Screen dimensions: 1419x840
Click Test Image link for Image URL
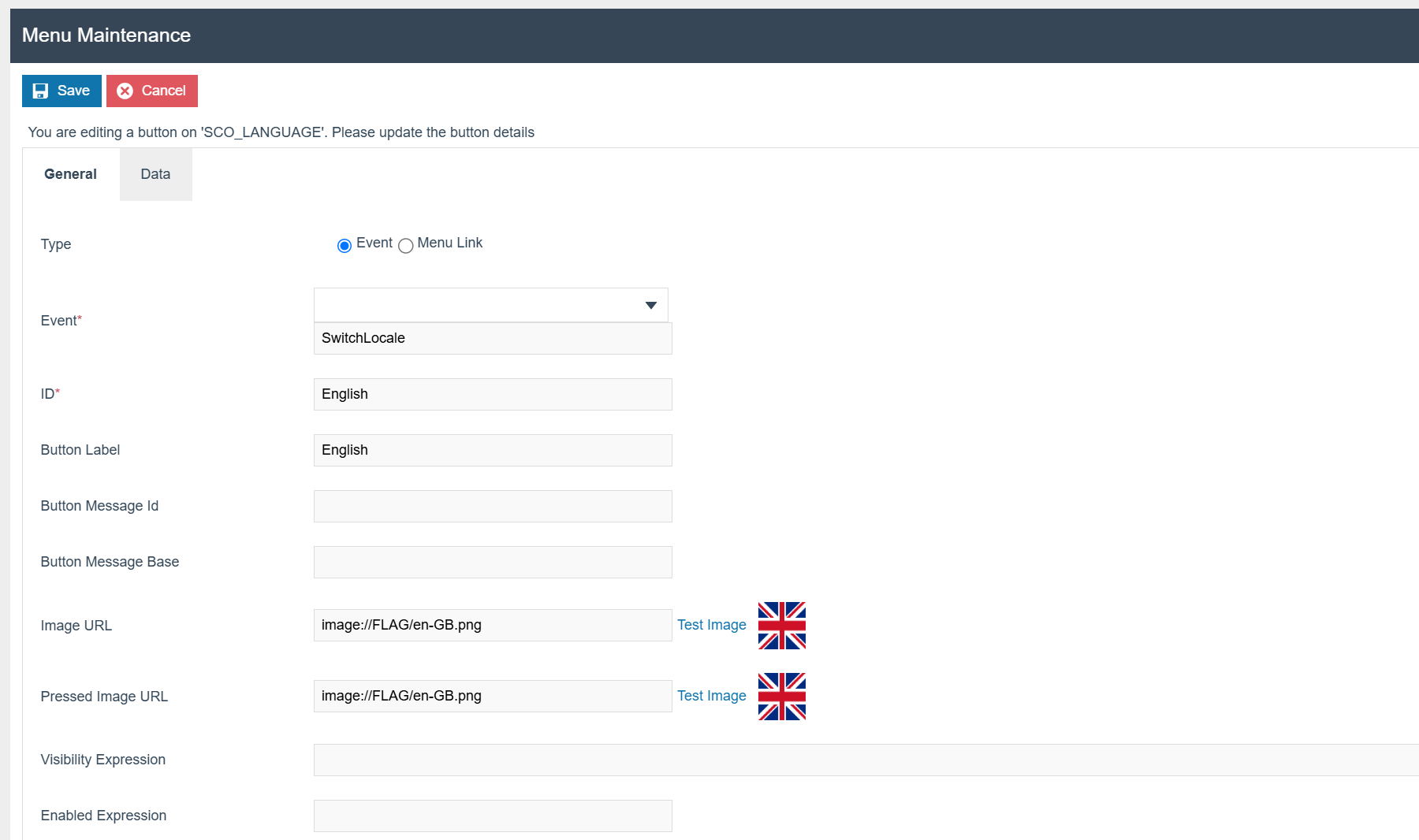[711, 625]
